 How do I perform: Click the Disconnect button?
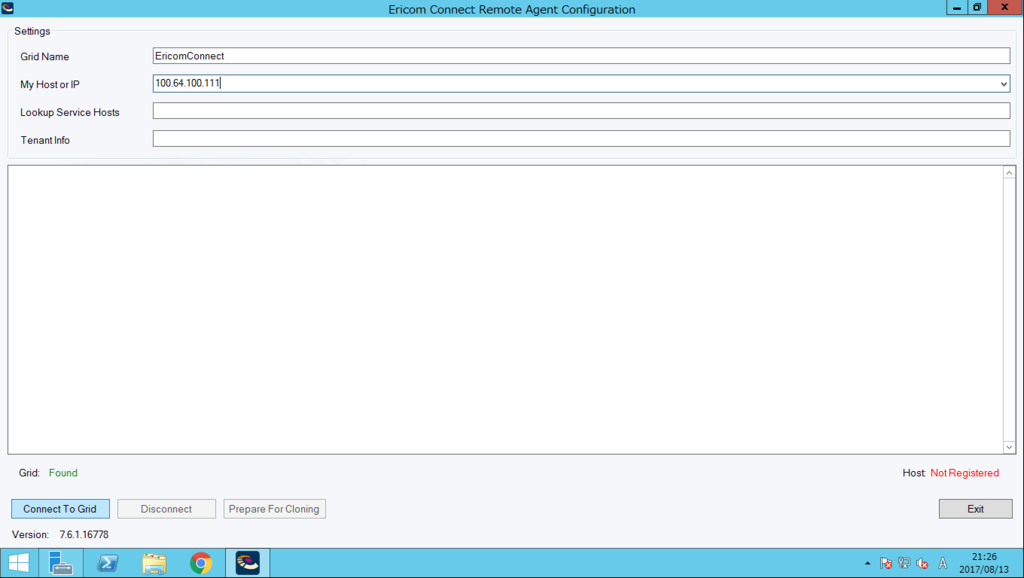coord(167,509)
